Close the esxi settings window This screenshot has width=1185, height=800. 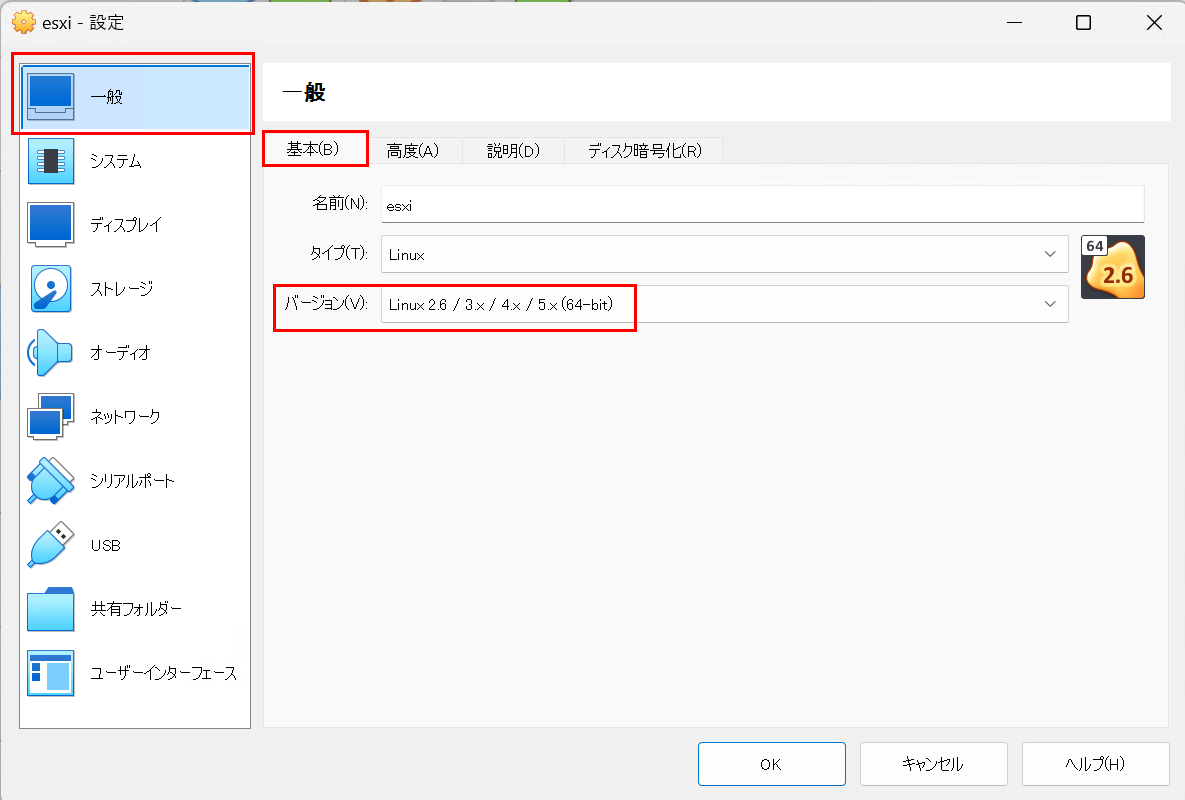pos(1154,23)
